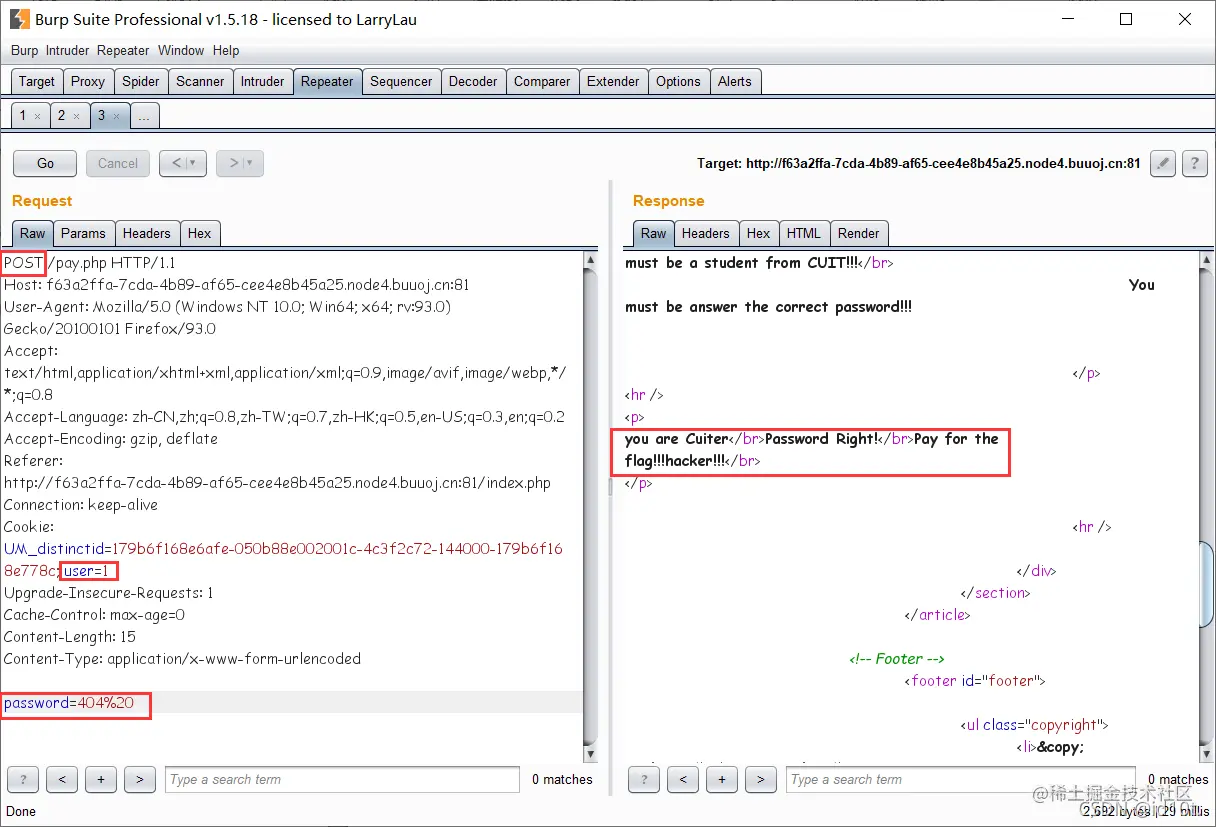Click the Burp Suite title bar logo

click(x=19, y=19)
